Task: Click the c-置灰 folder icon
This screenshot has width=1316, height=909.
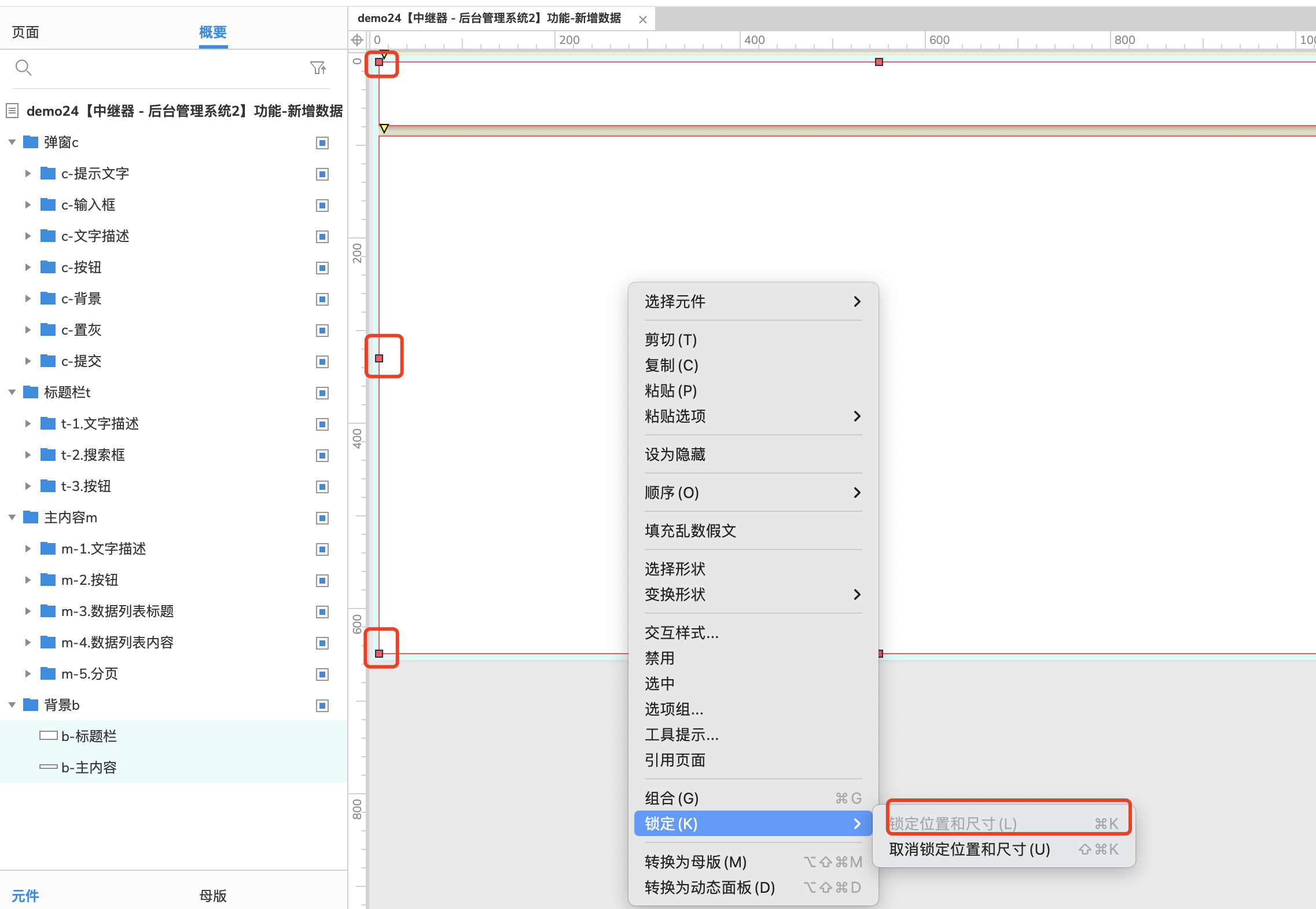Action: click(x=47, y=329)
